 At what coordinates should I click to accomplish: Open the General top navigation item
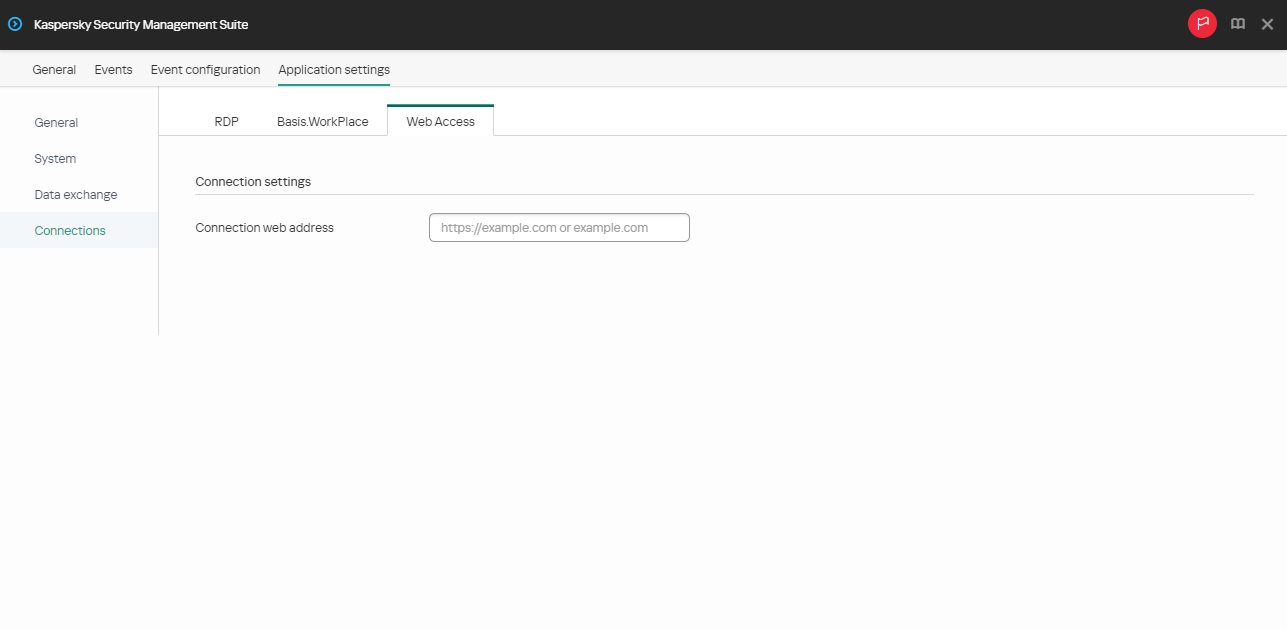pos(54,69)
